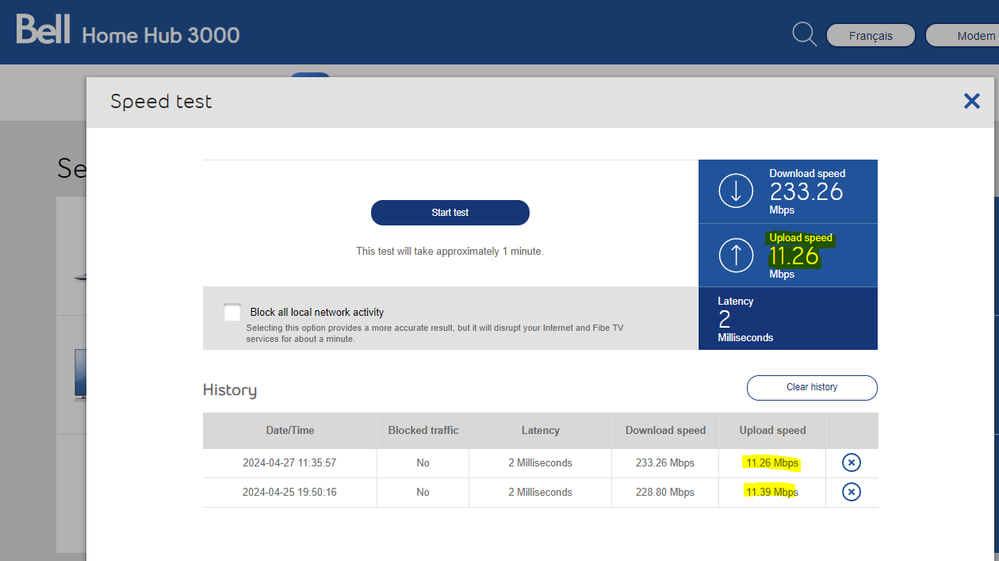Open search with the magnifier icon
This screenshot has height=561, width=999.
(804, 35)
